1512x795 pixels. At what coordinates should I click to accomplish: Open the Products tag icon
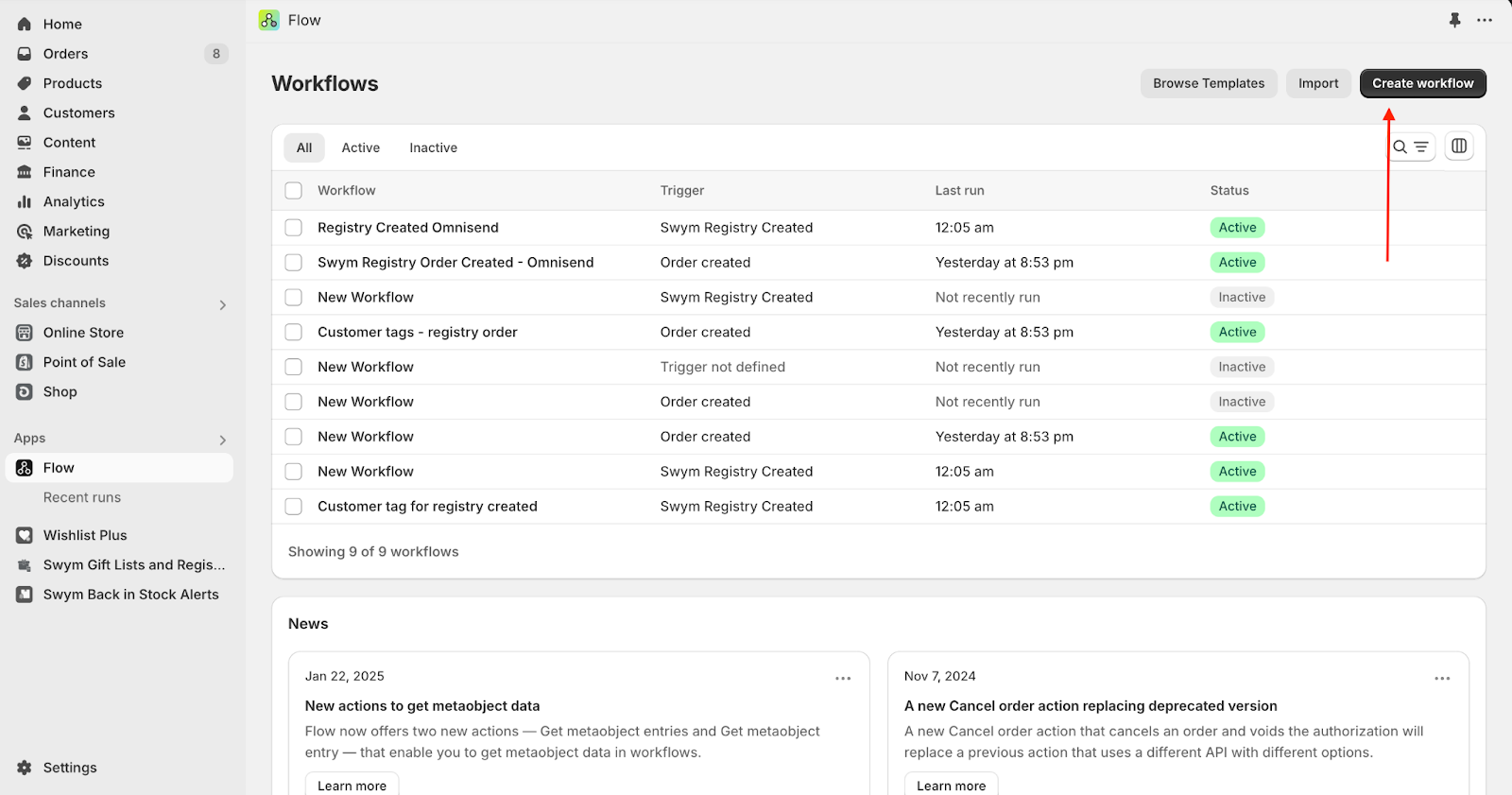pos(25,83)
